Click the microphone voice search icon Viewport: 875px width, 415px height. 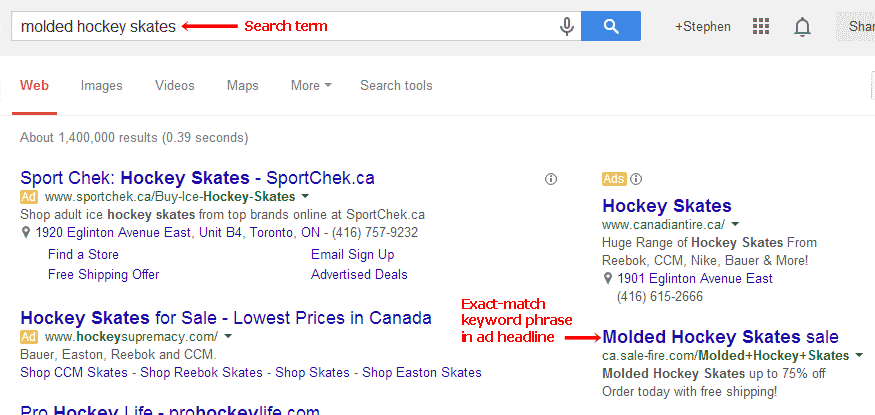tap(566, 26)
